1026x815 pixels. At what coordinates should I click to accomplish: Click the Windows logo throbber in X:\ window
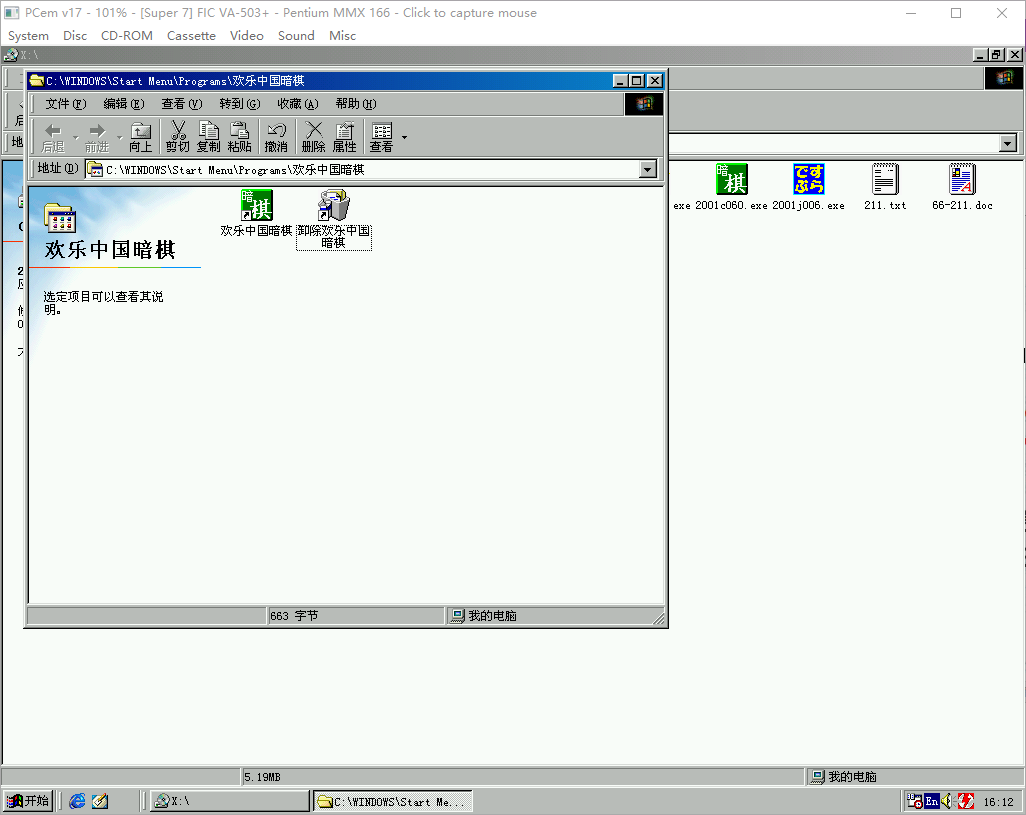(1004, 78)
